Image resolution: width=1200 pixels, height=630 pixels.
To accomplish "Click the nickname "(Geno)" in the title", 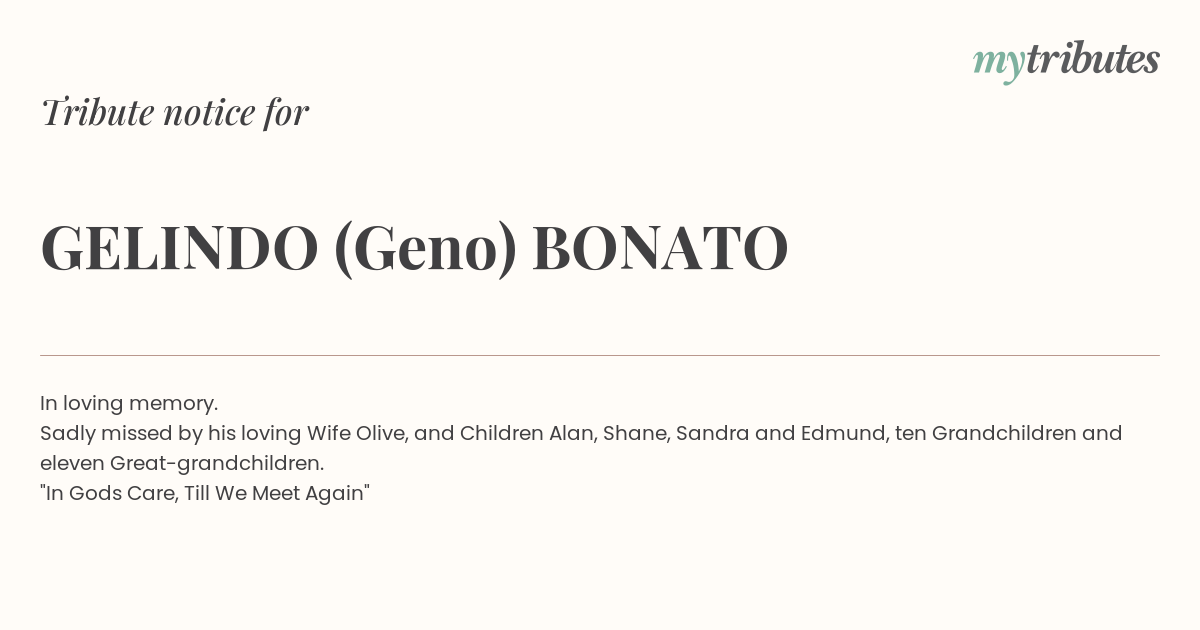I will pyautogui.click(x=425, y=248).
